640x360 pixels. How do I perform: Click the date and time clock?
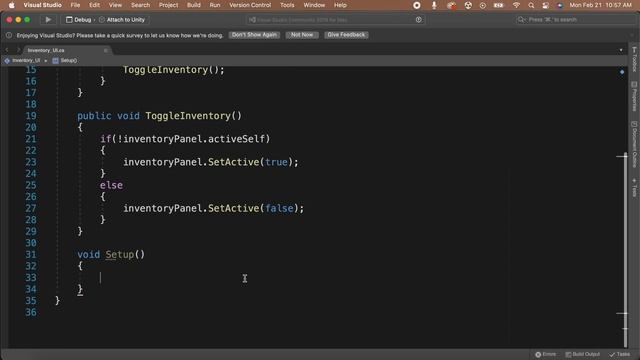coord(600,5)
